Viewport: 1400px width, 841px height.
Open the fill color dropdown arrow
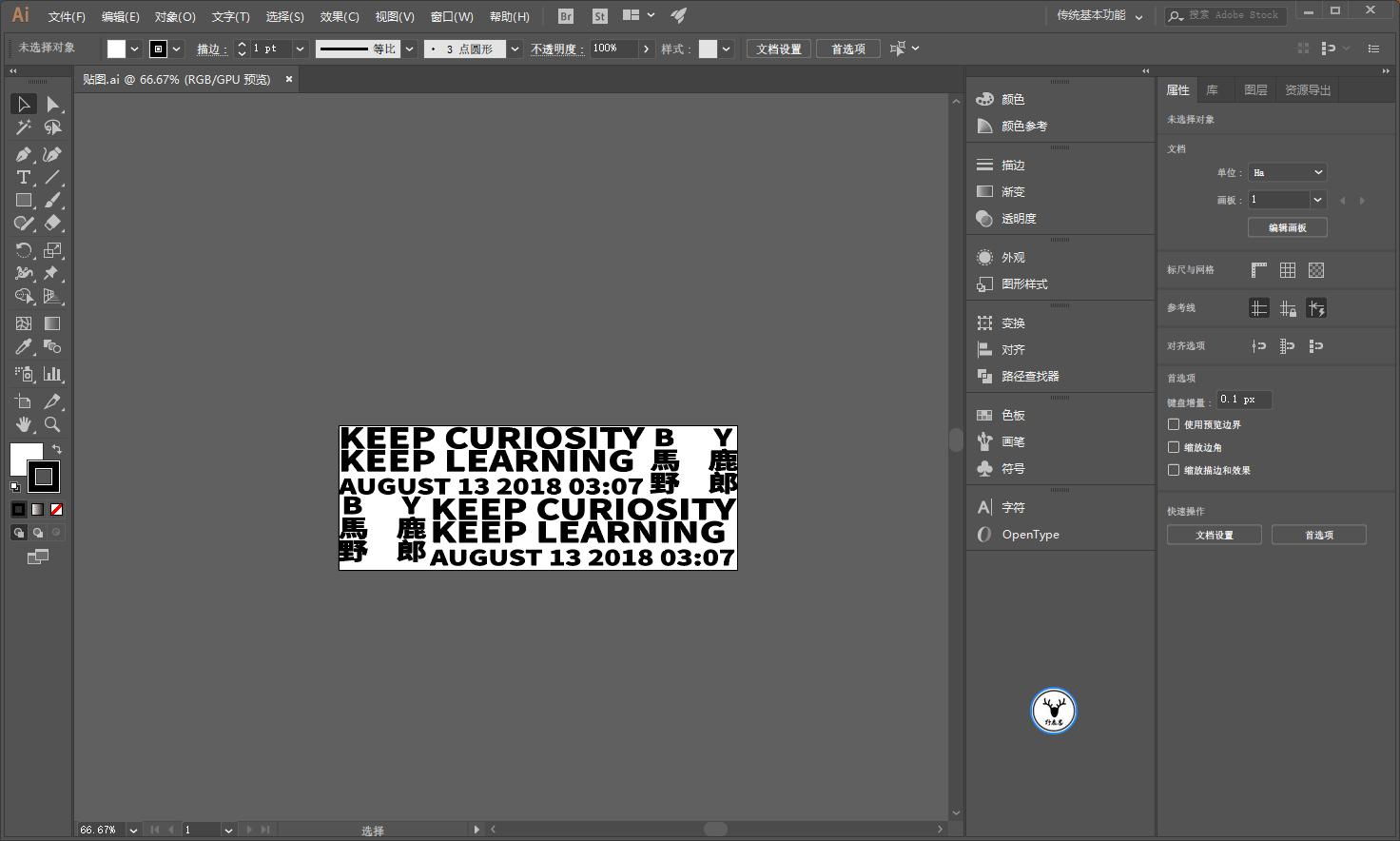pos(135,49)
